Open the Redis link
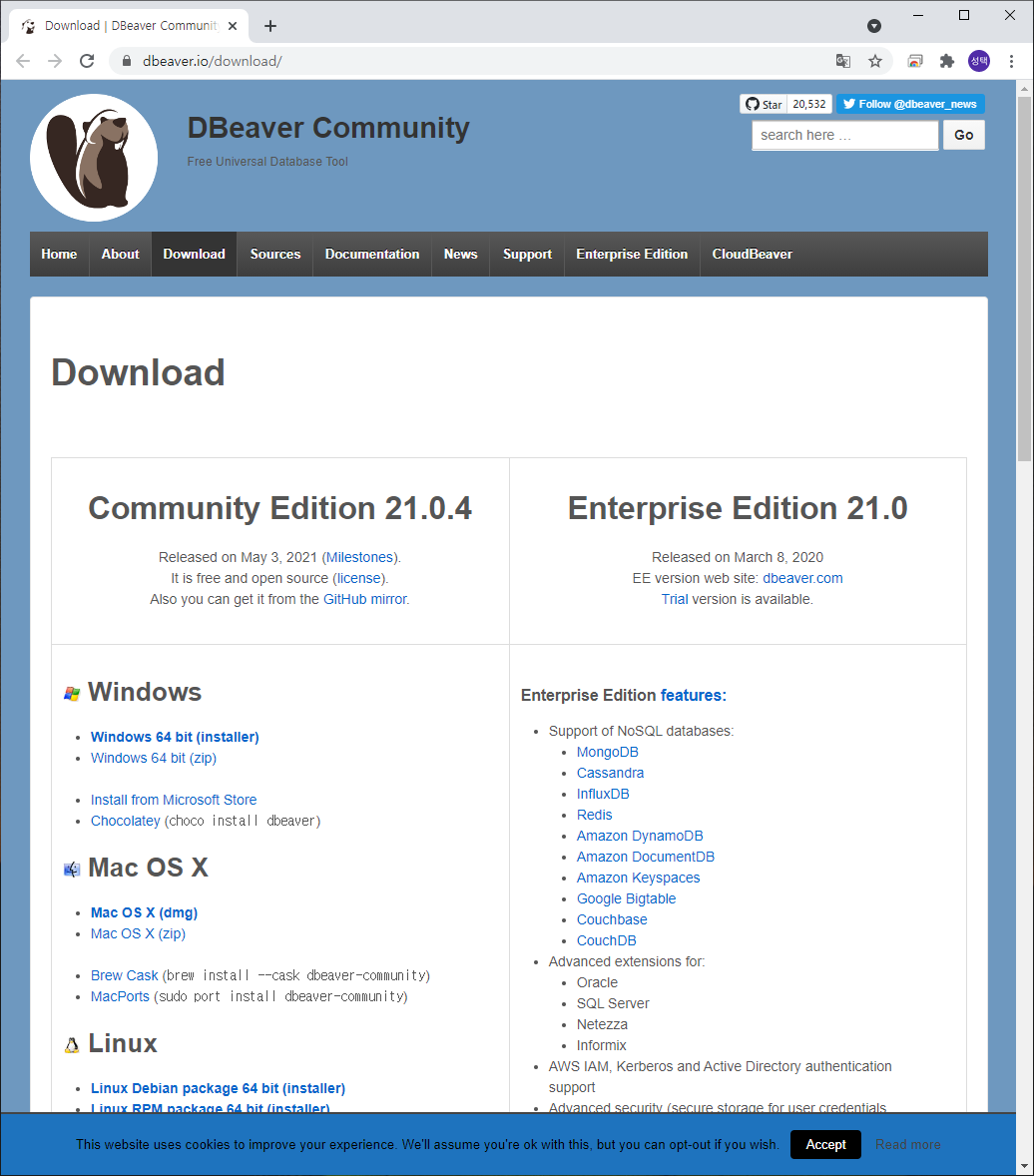Screen dimensions: 1034x1176 pos(595,816)
